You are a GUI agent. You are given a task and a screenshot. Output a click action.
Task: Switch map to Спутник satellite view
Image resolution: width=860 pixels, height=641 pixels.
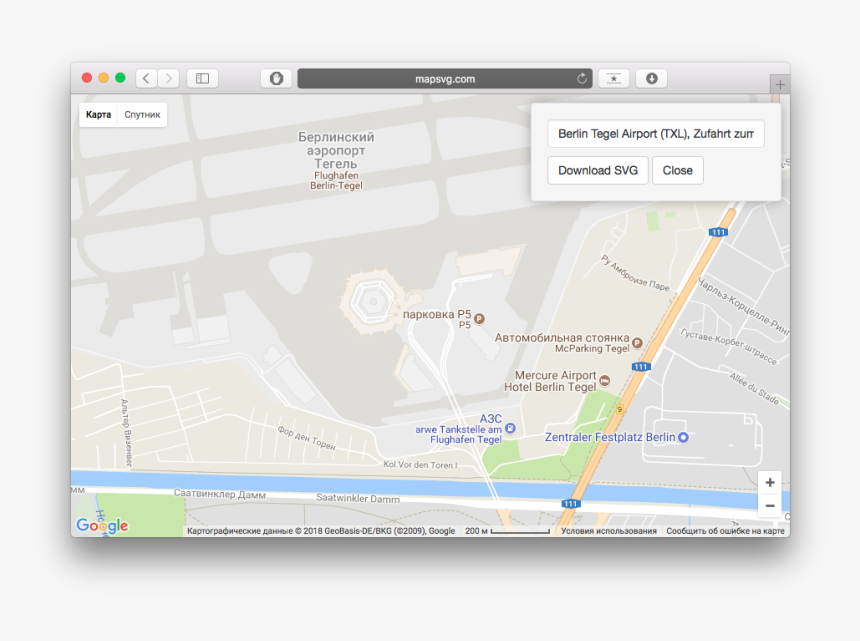click(x=143, y=115)
